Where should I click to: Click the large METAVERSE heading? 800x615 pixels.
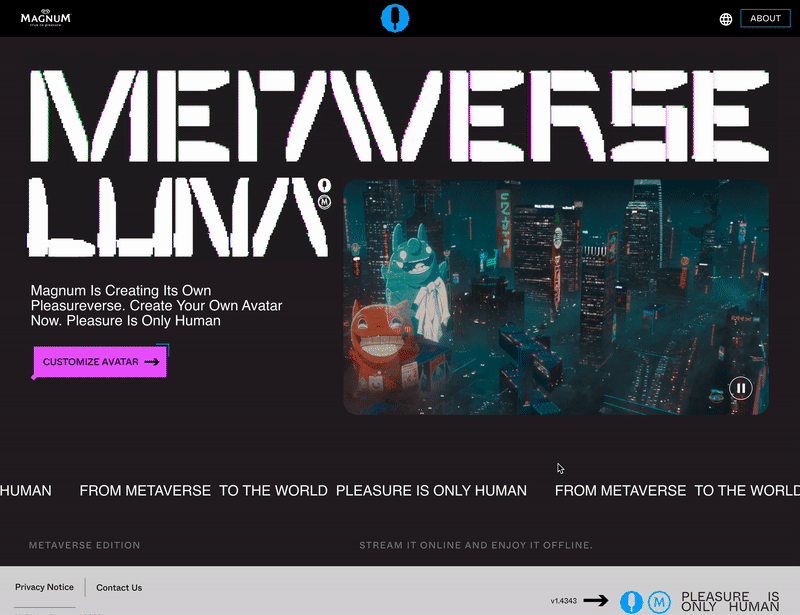coord(399,116)
